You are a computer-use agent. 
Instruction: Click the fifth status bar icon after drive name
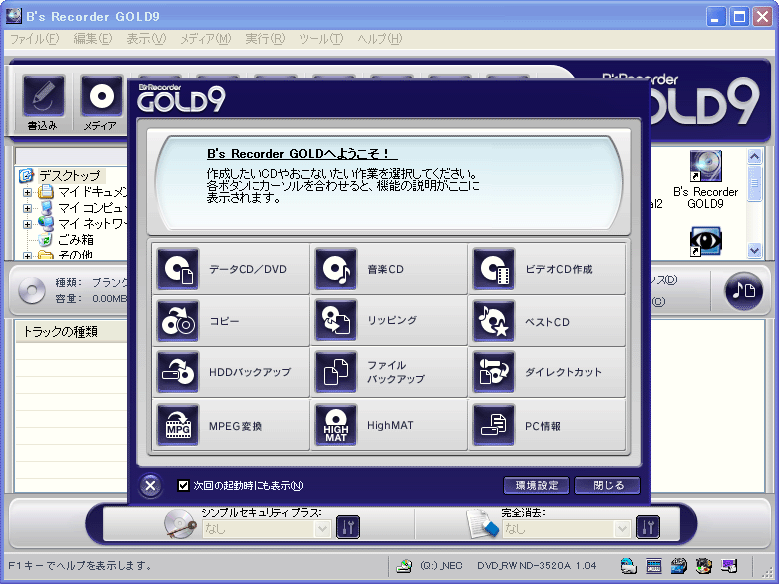[x=729, y=566]
